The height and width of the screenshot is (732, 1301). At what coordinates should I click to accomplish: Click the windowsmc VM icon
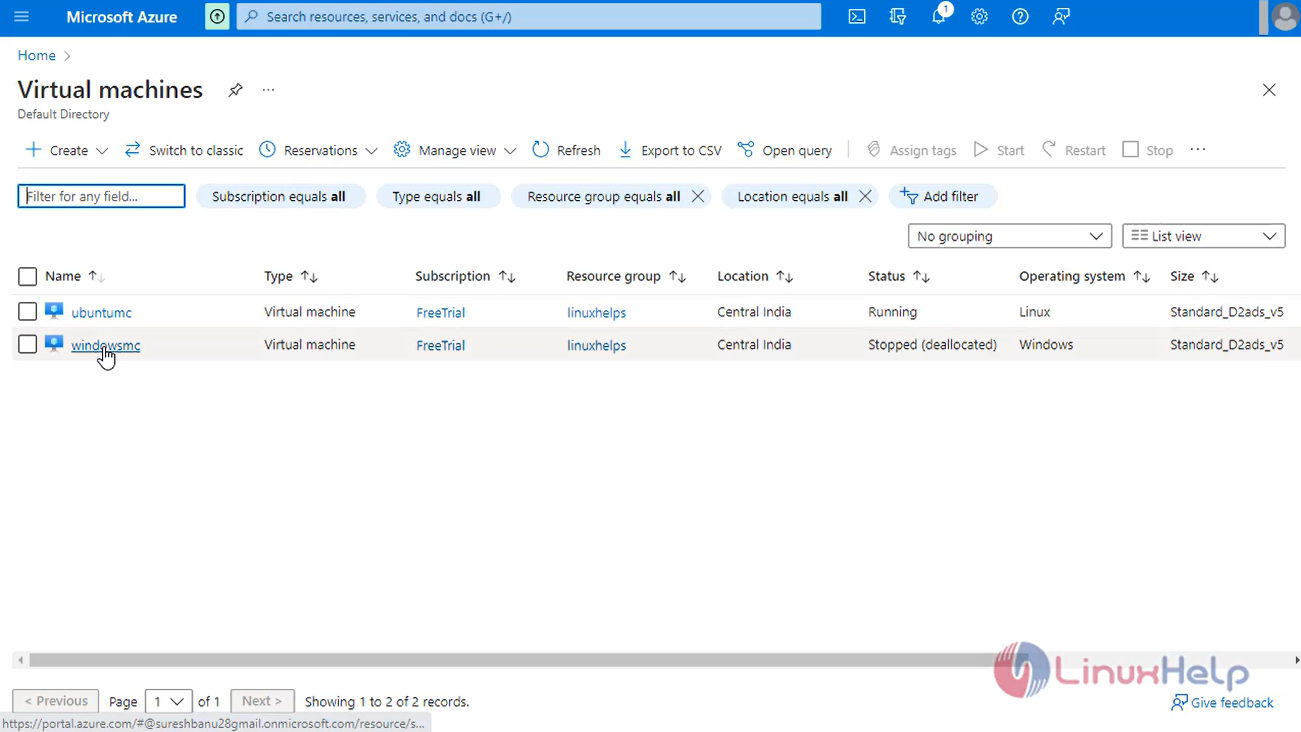pos(54,344)
